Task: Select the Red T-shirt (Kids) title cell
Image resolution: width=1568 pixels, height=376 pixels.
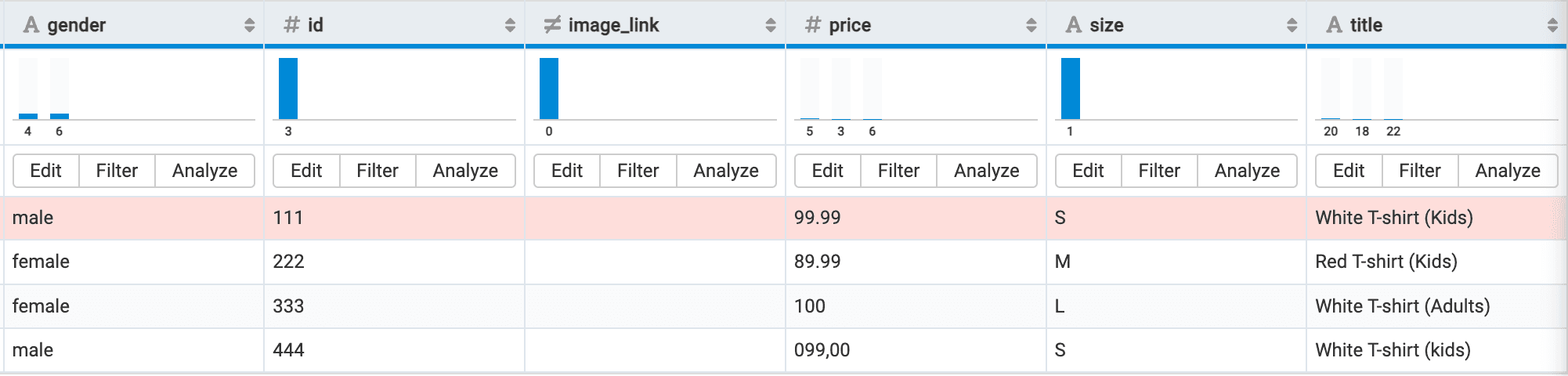Action: 1386,262
